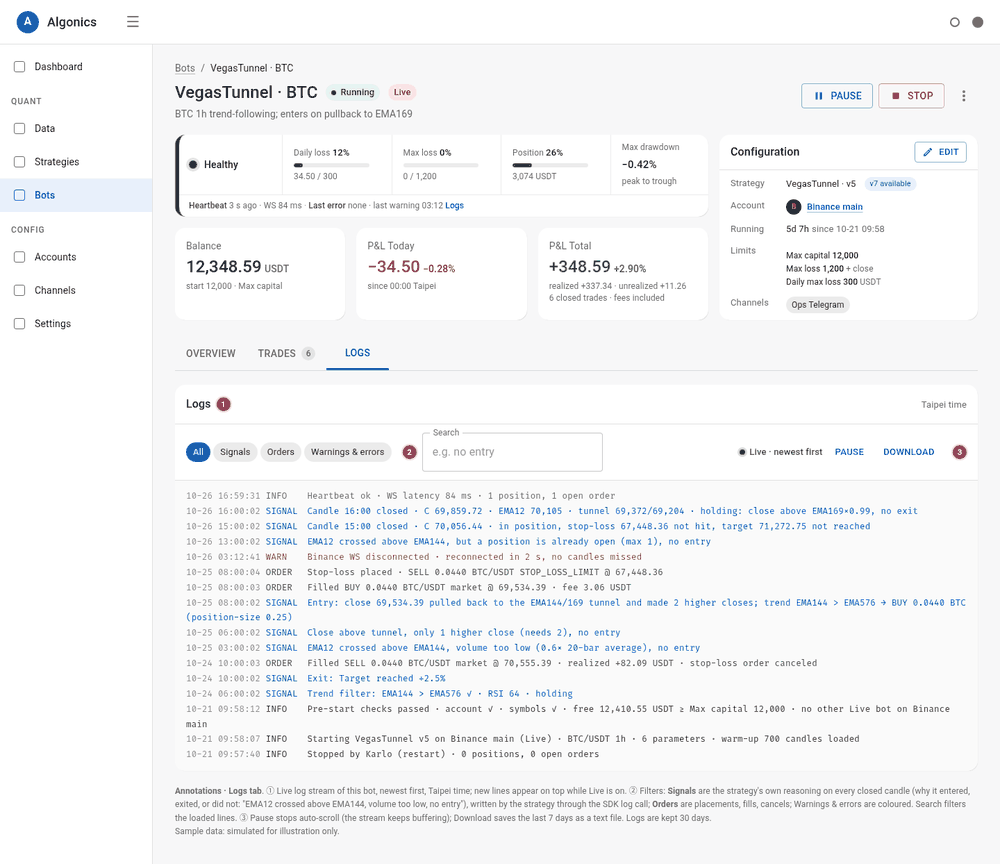This screenshot has width=1000, height=864.
Task: Open the filled-circle user avatar in the header
Action: coord(978,22)
